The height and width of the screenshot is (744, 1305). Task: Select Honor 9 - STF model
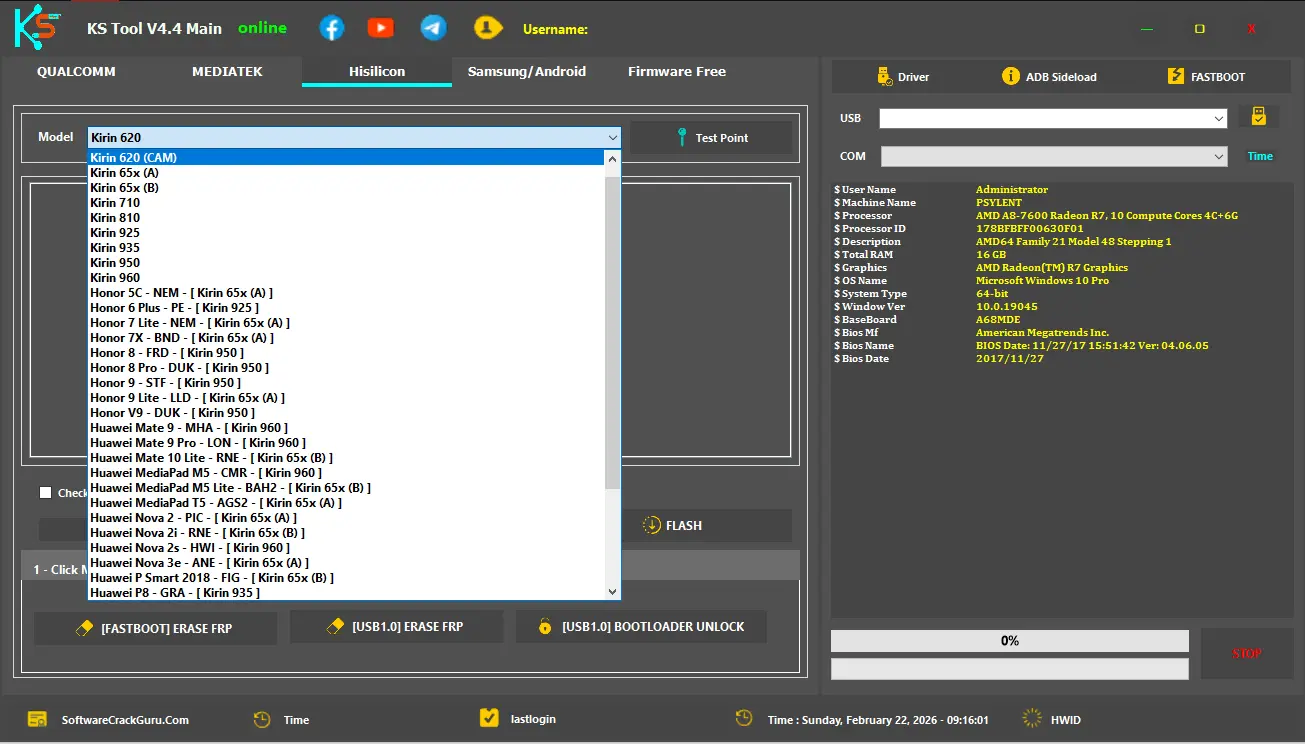click(346, 383)
